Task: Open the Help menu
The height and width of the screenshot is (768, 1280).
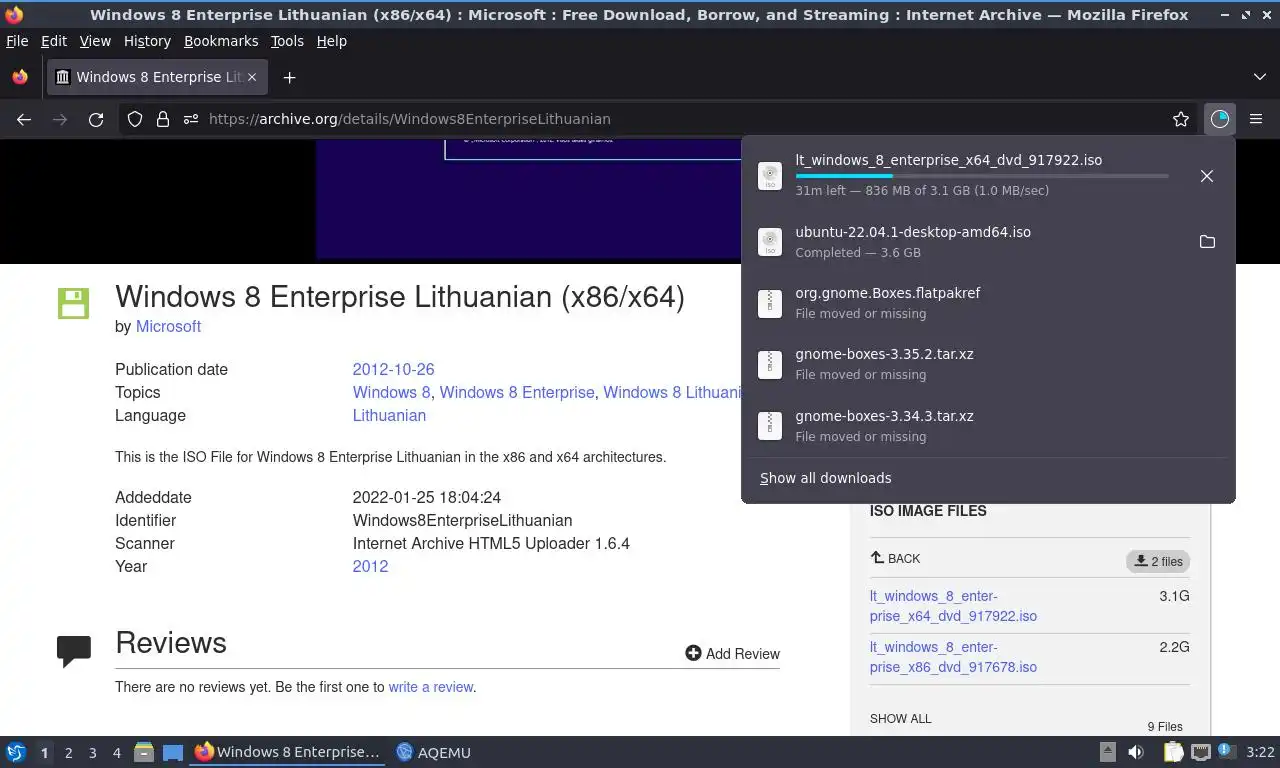Action: pyautogui.click(x=332, y=41)
